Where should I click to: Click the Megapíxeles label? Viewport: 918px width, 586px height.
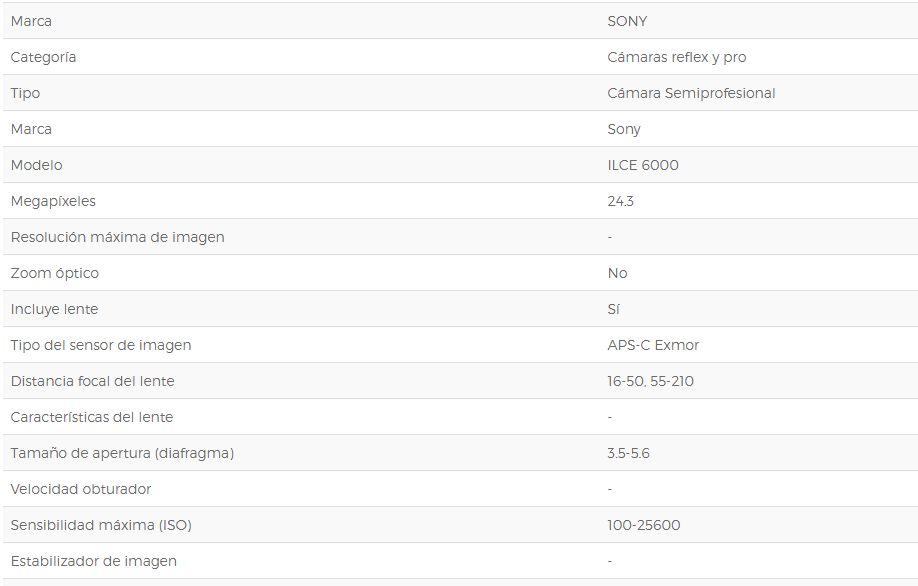pyautogui.click(x=53, y=201)
